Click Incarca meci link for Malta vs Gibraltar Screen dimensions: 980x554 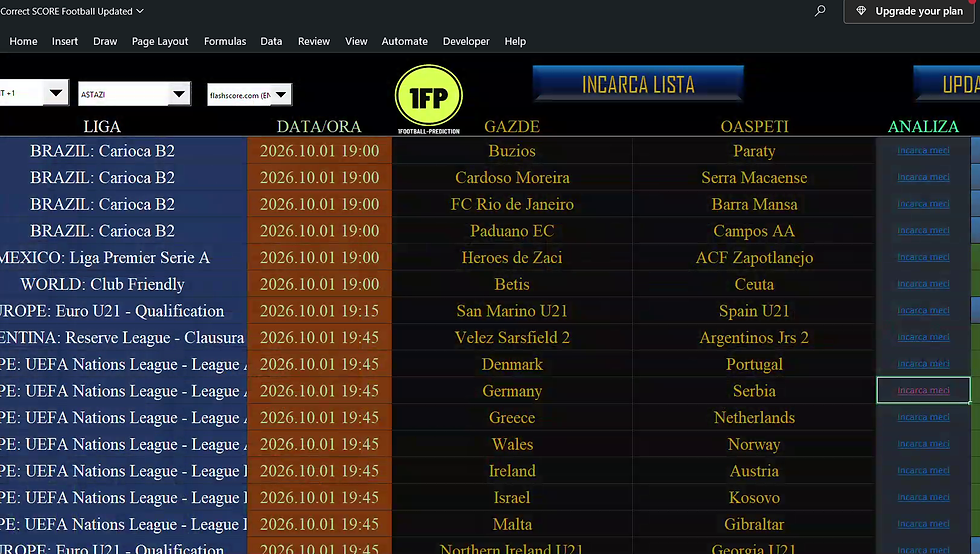[923, 524]
